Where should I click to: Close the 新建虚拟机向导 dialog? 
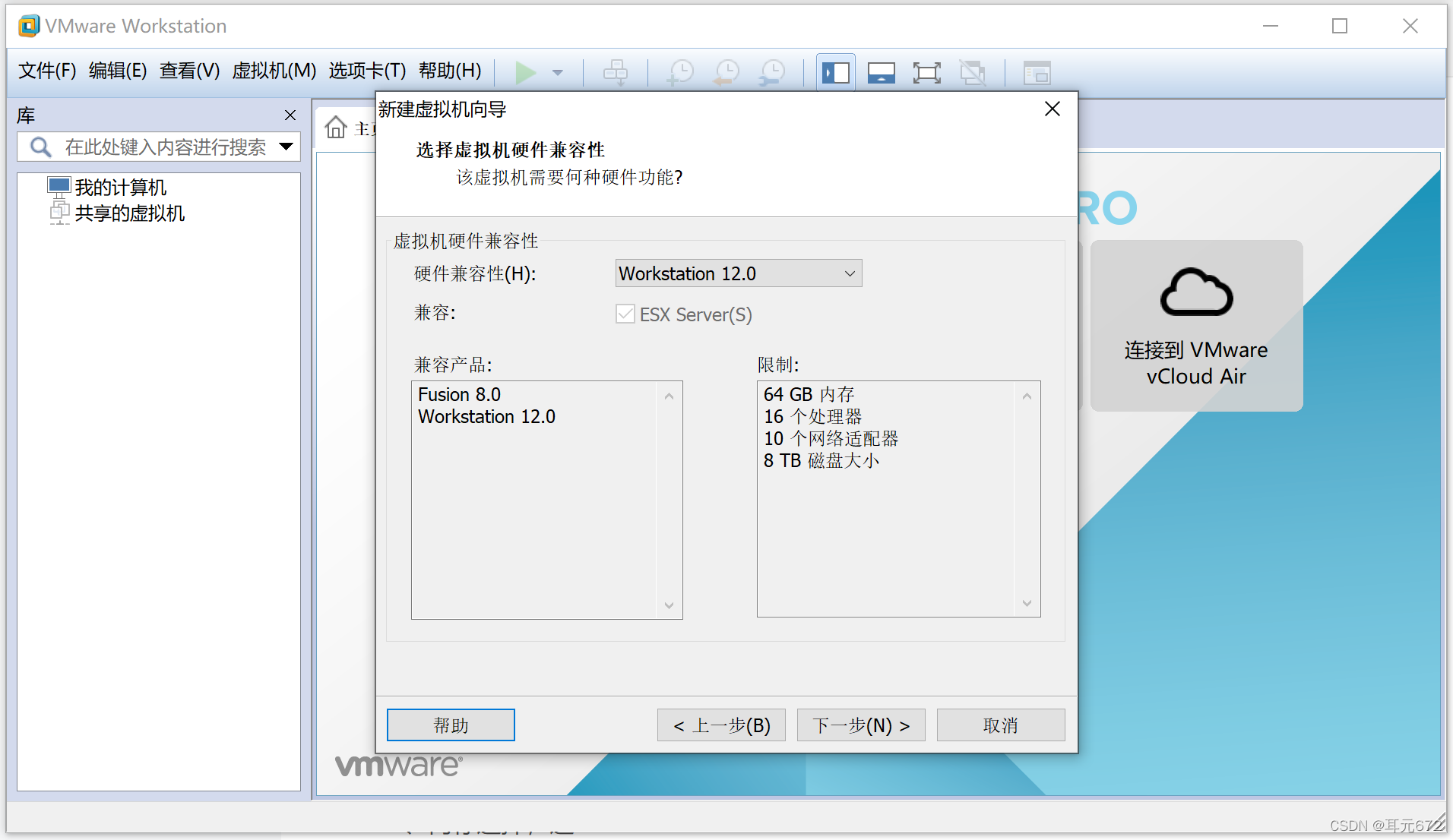[1053, 109]
